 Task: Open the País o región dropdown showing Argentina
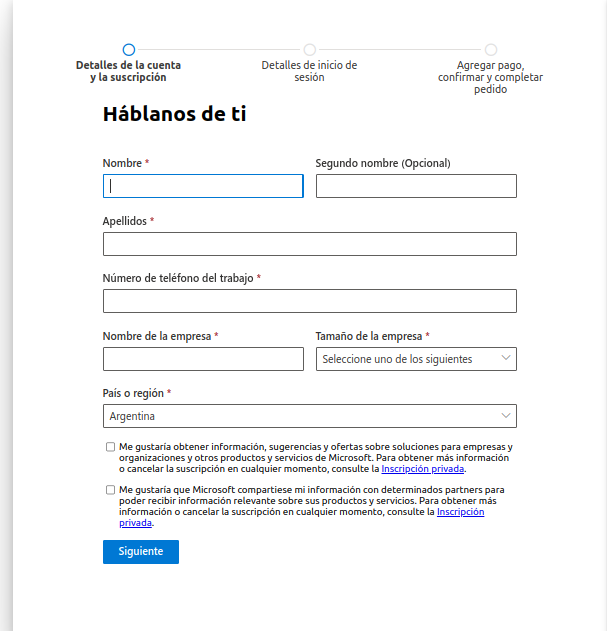(x=310, y=416)
